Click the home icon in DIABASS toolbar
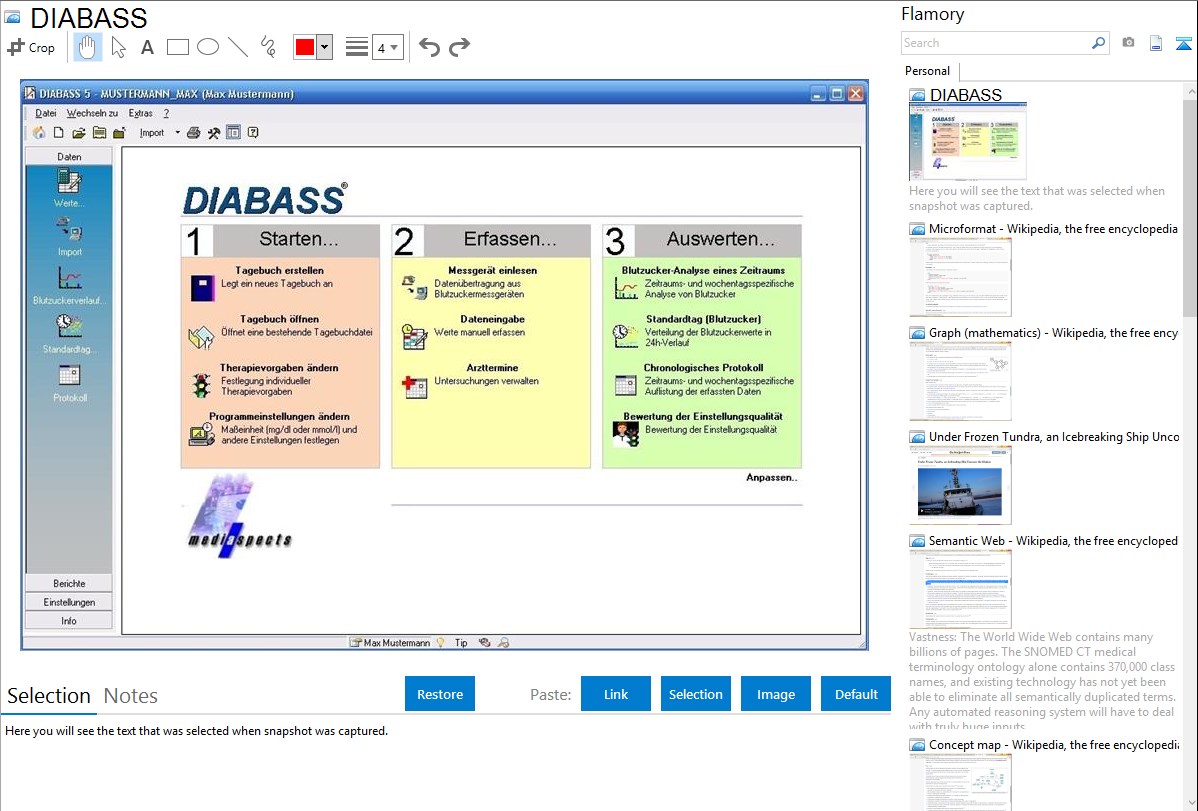Screen dimensions: 1198x811 (39, 133)
